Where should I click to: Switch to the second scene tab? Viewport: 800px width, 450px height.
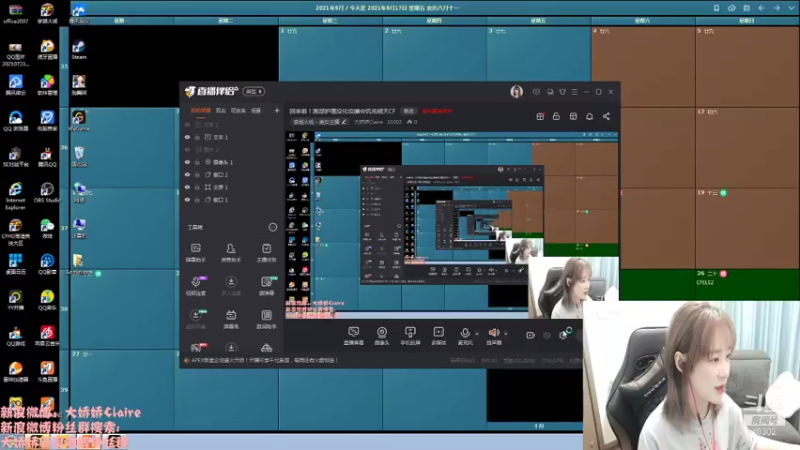[x=220, y=110]
